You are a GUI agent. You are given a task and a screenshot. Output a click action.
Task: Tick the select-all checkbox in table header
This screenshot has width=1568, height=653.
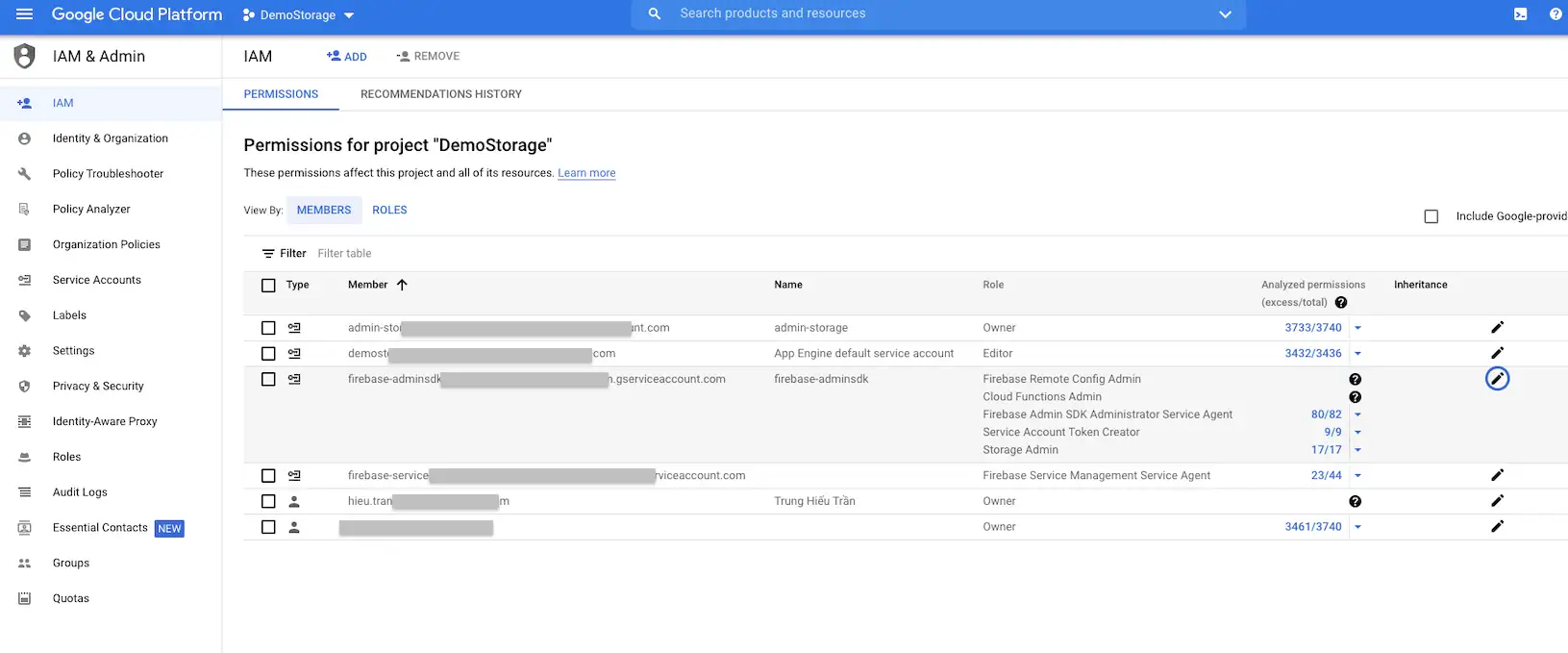pos(268,286)
